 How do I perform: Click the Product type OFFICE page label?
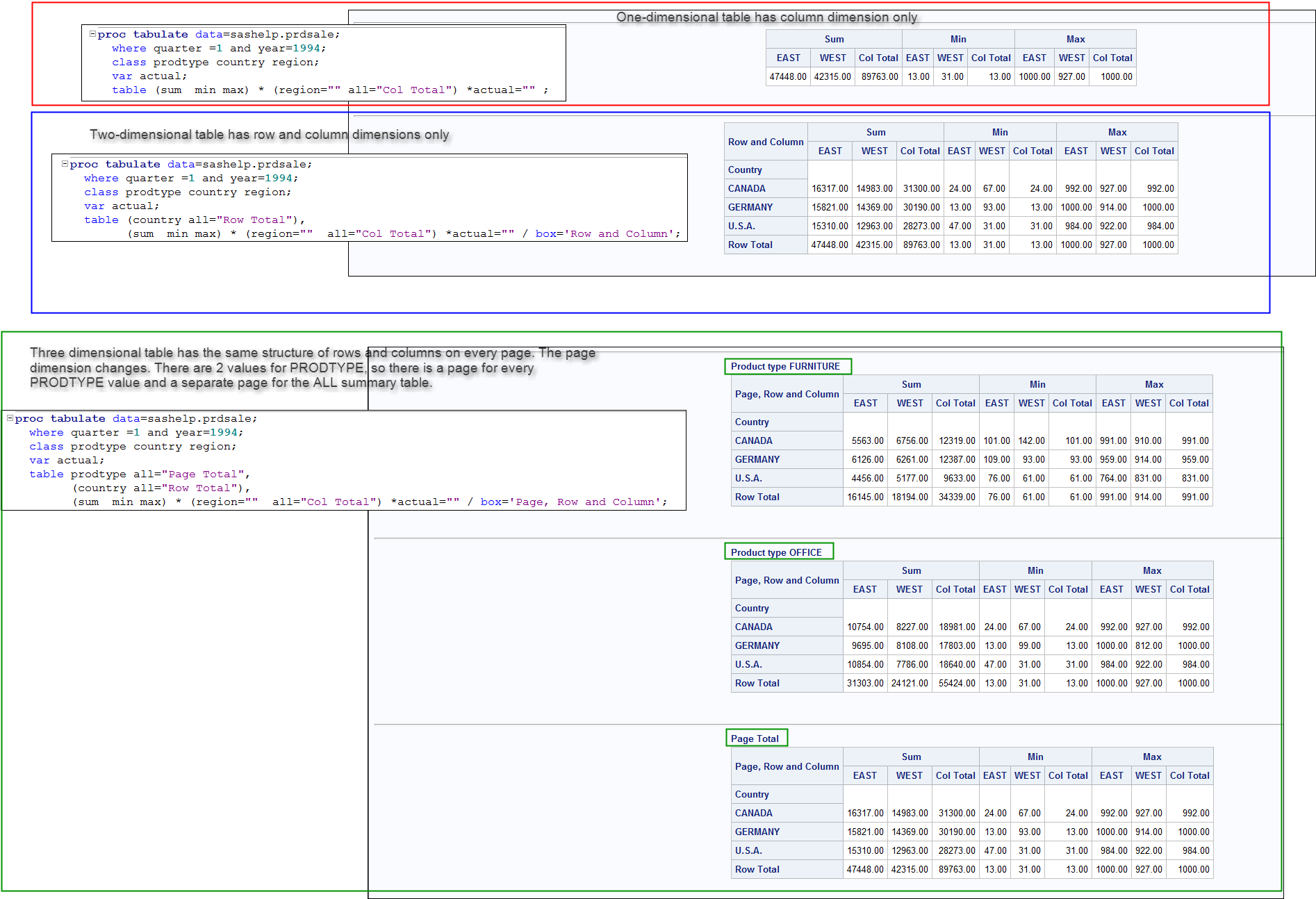point(776,552)
